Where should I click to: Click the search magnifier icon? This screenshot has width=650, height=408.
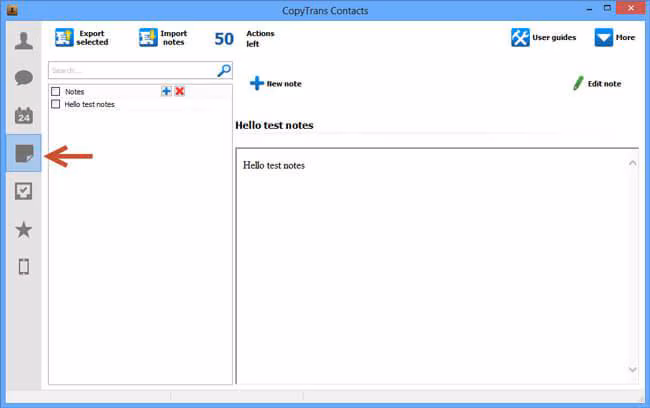coord(224,70)
